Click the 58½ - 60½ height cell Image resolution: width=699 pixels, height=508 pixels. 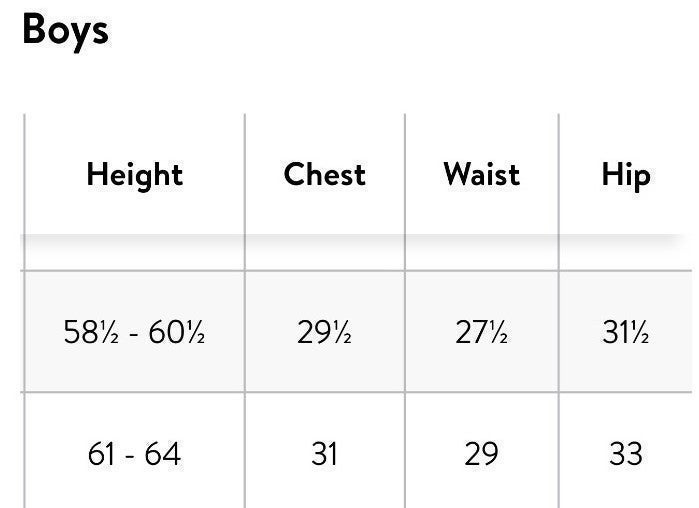(134, 332)
